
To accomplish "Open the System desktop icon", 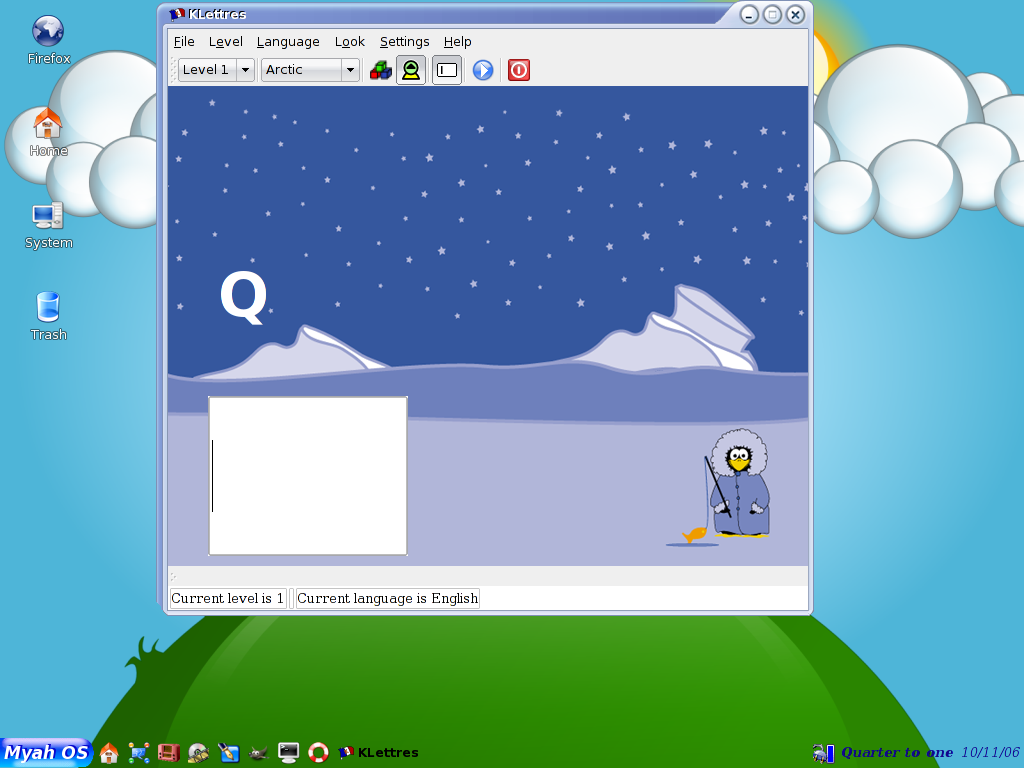I will [x=48, y=225].
